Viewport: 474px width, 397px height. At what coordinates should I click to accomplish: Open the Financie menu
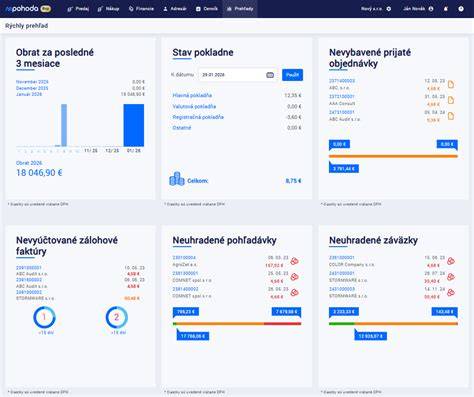click(x=141, y=9)
